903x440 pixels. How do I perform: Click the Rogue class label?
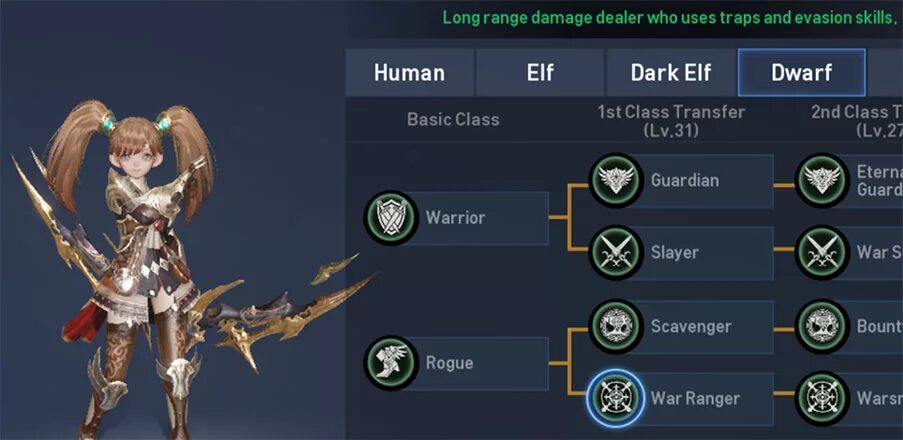[449, 363]
